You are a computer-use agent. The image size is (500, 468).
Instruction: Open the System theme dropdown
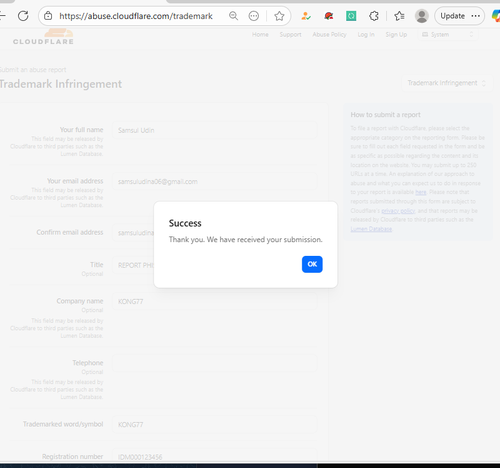pyautogui.click(x=448, y=34)
